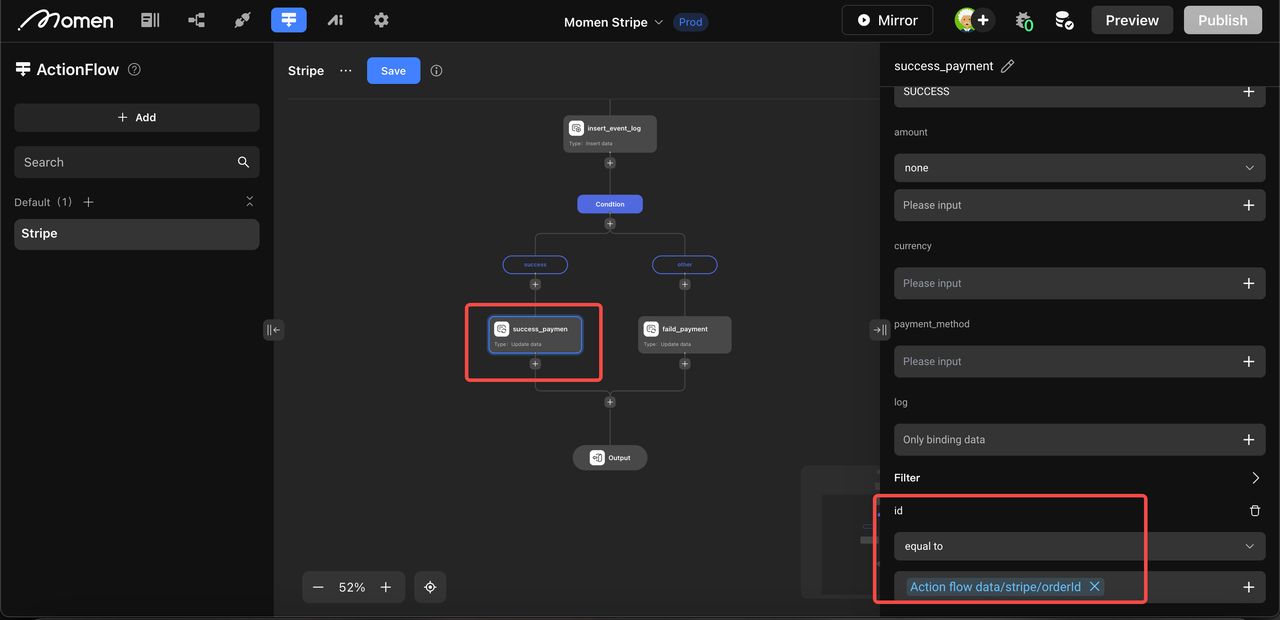1280x620 pixels.
Task: Open the 'equal to' operator dropdown
Action: (1080, 546)
